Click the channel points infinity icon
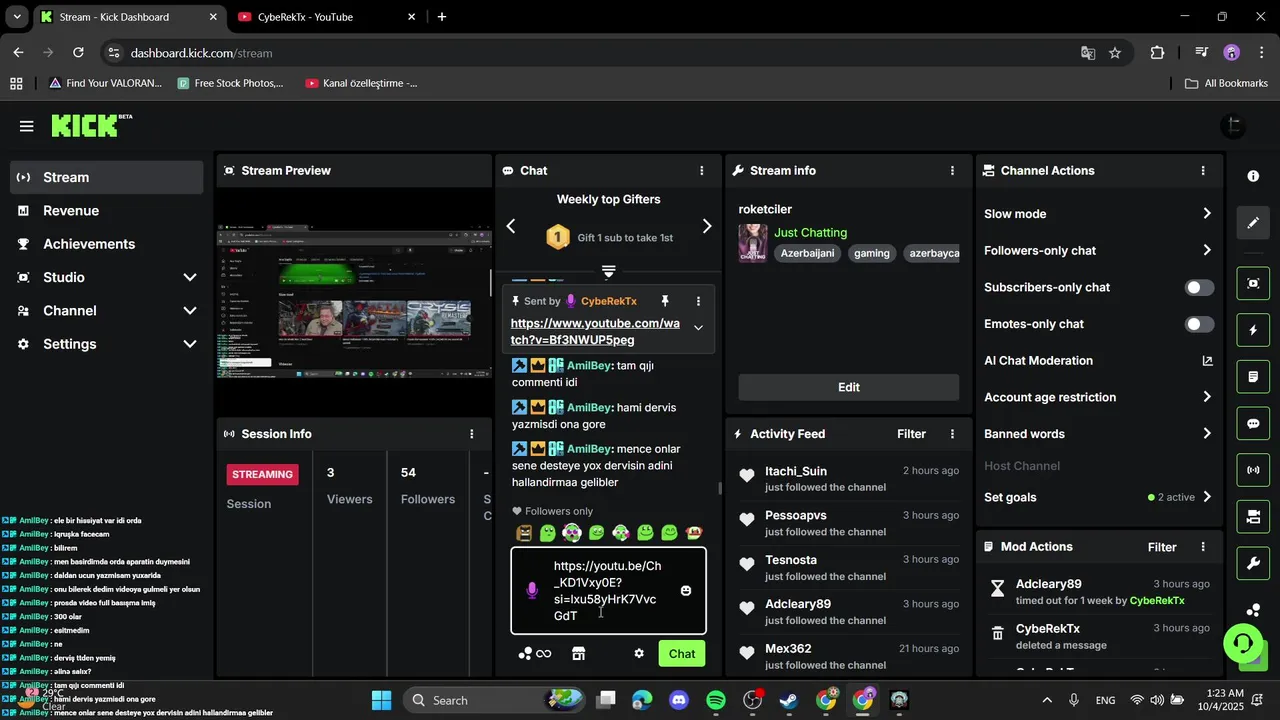The height and width of the screenshot is (720, 1280). click(x=535, y=653)
